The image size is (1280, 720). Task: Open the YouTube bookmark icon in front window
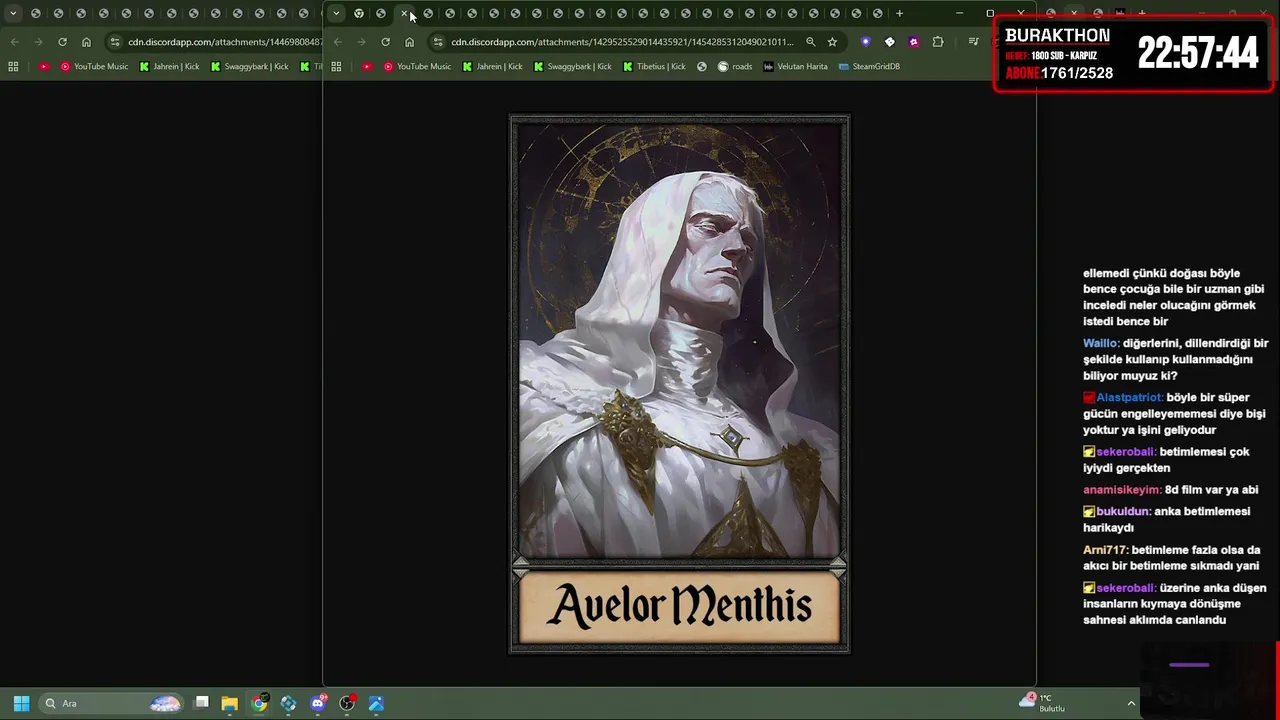pos(367,66)
